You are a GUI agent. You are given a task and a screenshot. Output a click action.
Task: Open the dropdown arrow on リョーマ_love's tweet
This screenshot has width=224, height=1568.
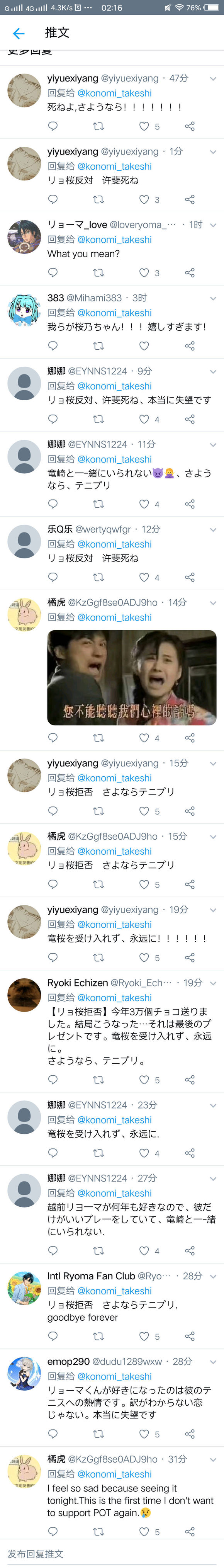click(213, 225)
